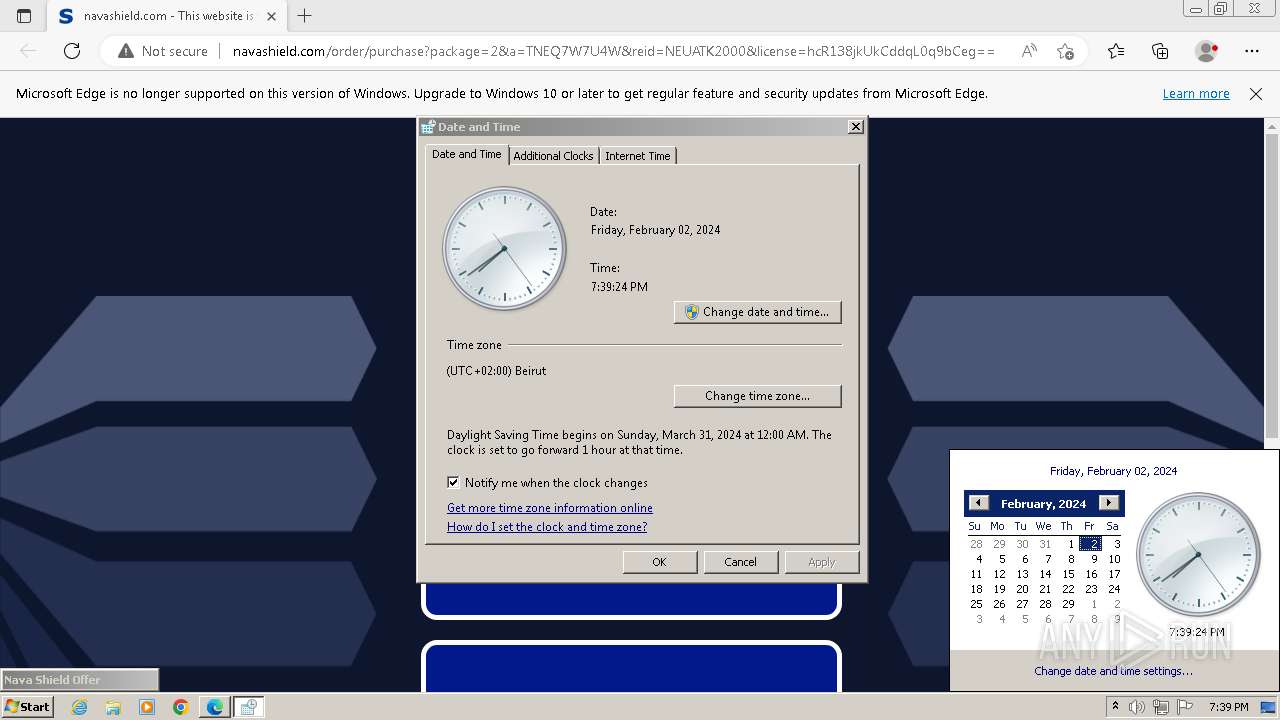Open How do I set the clock link
Image resolution: width=1280 pixels, height=720 pixels.
[x=547, y=527]
